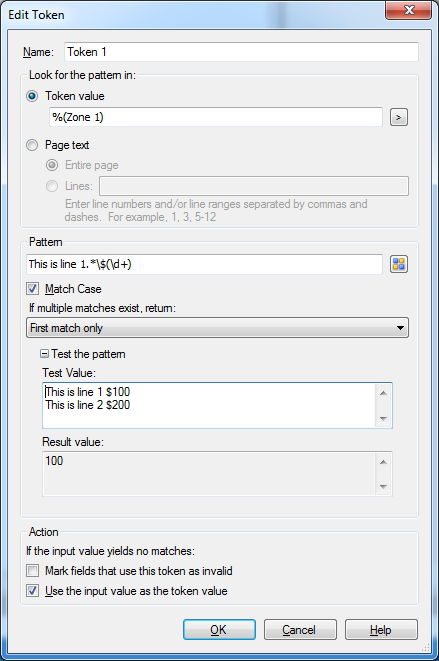Collapse the Test the pattern section

point(44,354)
